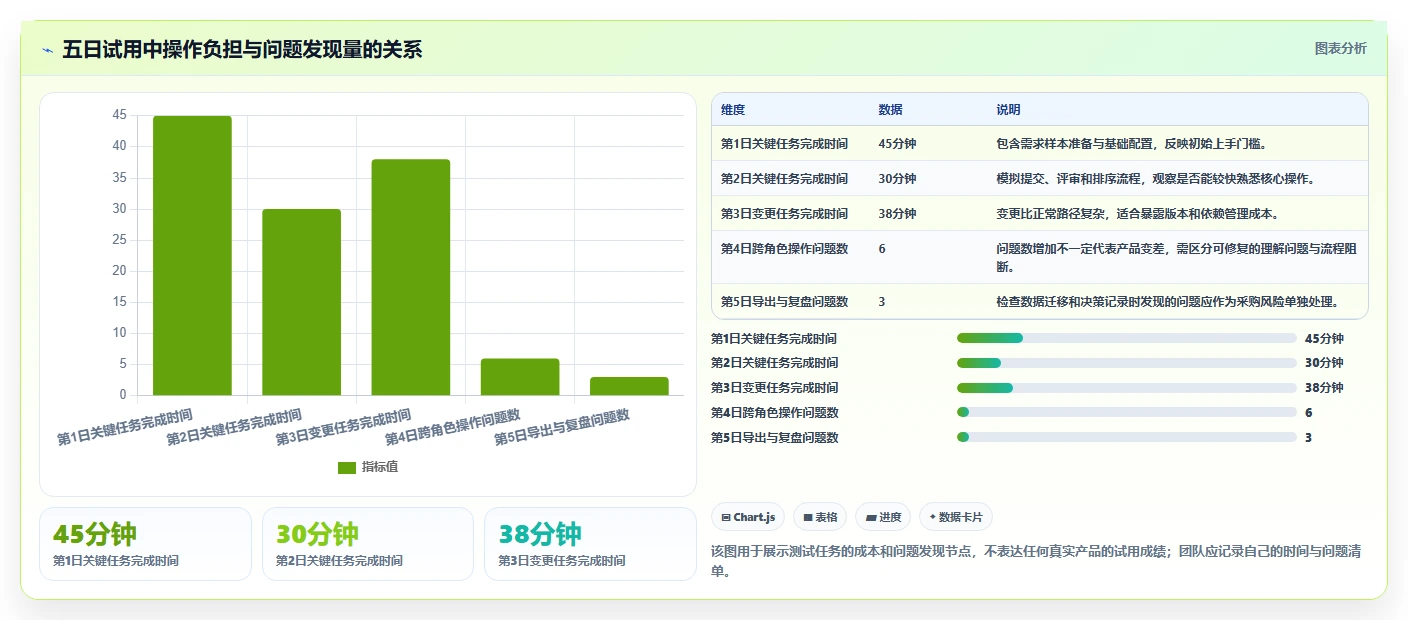Open the 图表分析 label in header
The height and width of the screenshot is (620, 1408).
pyautogui.click(x=1340, y=49)
